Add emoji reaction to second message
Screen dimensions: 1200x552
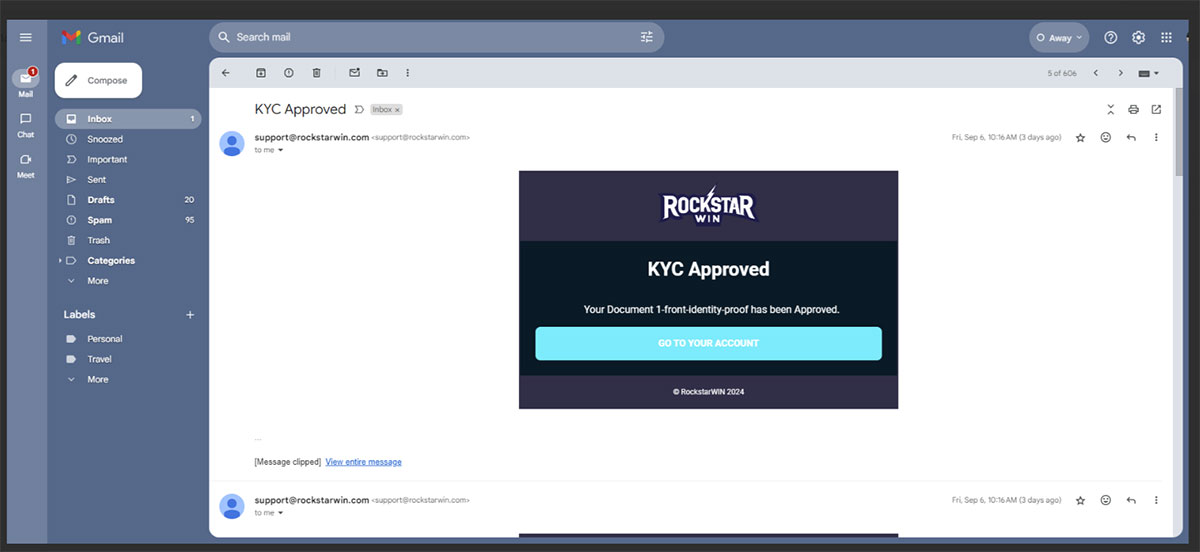1106,499
